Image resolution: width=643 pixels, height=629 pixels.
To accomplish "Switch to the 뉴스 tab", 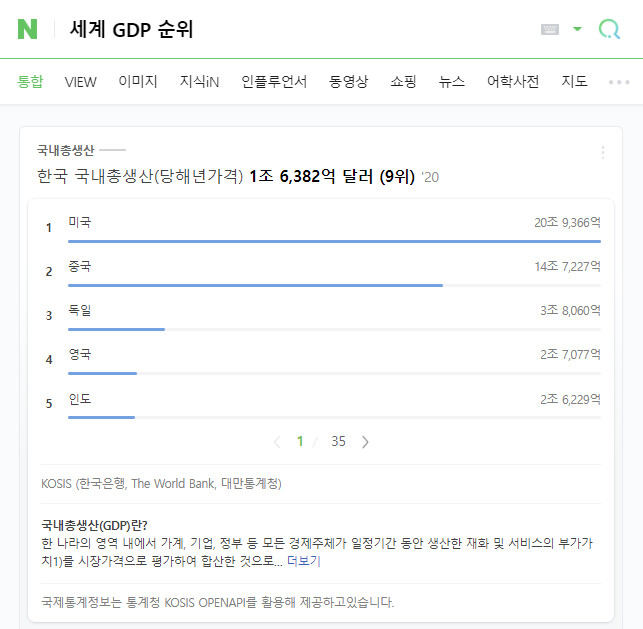I will click(452, 82).
